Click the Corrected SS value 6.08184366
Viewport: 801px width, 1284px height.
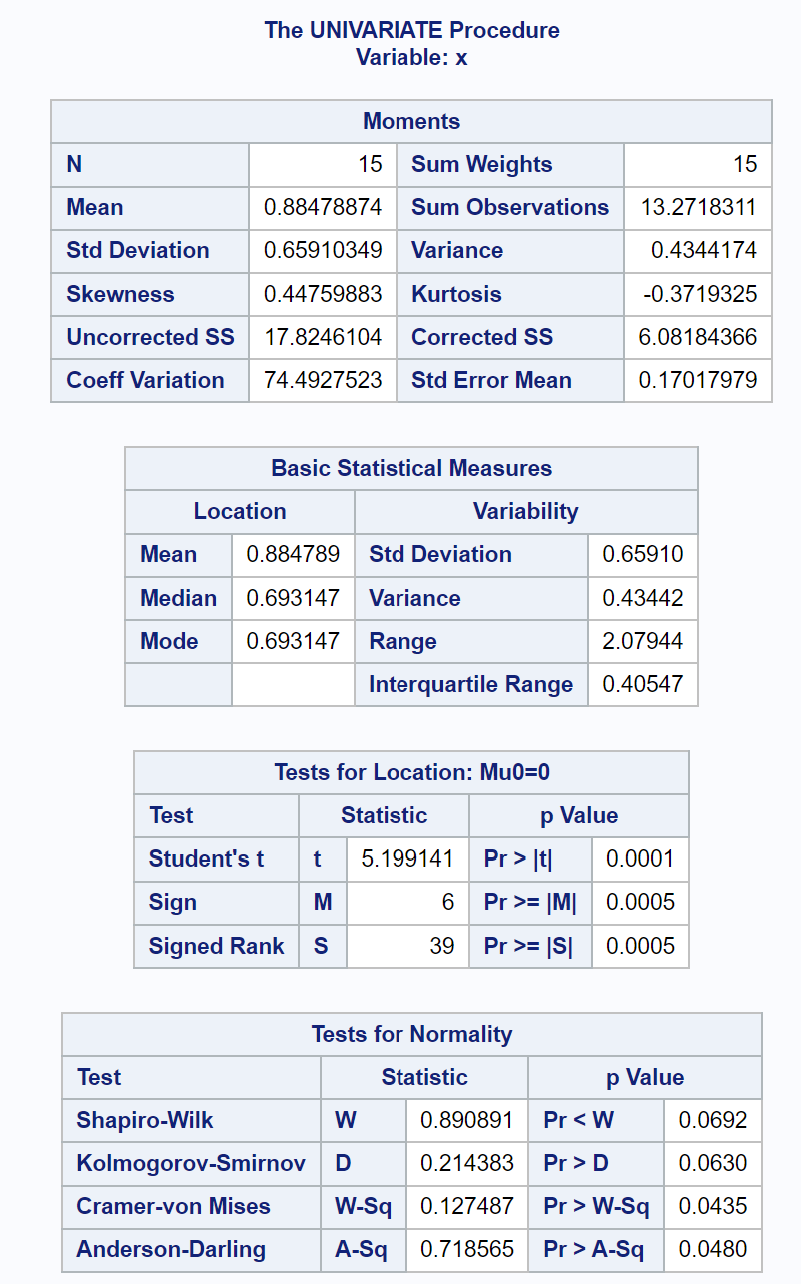click(698, 338)
